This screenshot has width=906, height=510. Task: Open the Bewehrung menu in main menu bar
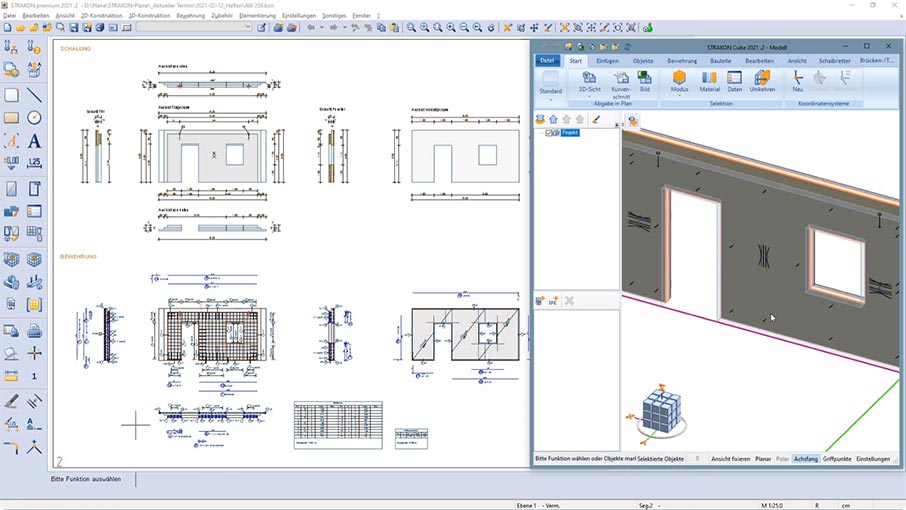pyautogui.click(x=190, y=16)
